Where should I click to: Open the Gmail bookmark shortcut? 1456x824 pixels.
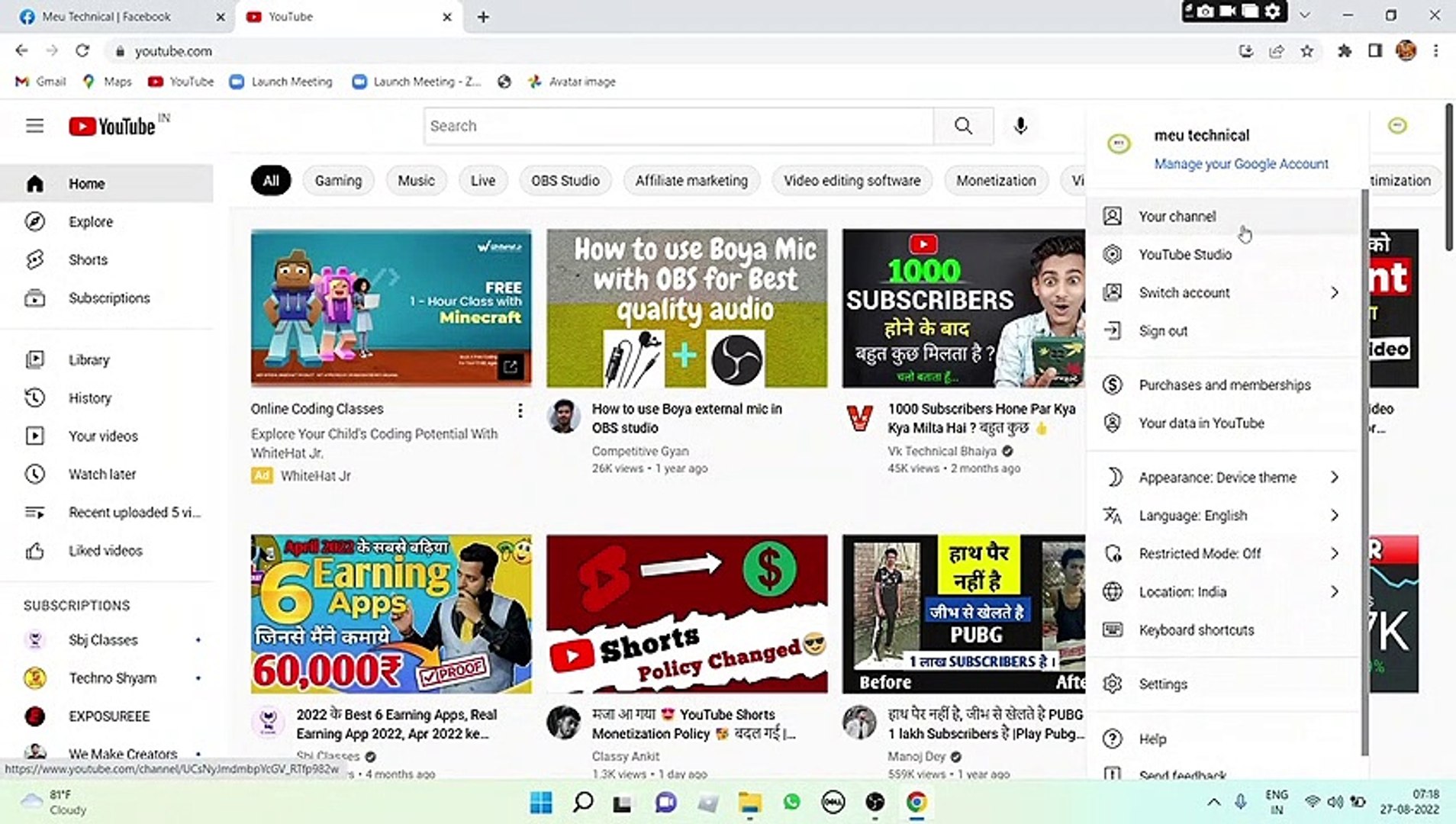(x=39, y=82)
